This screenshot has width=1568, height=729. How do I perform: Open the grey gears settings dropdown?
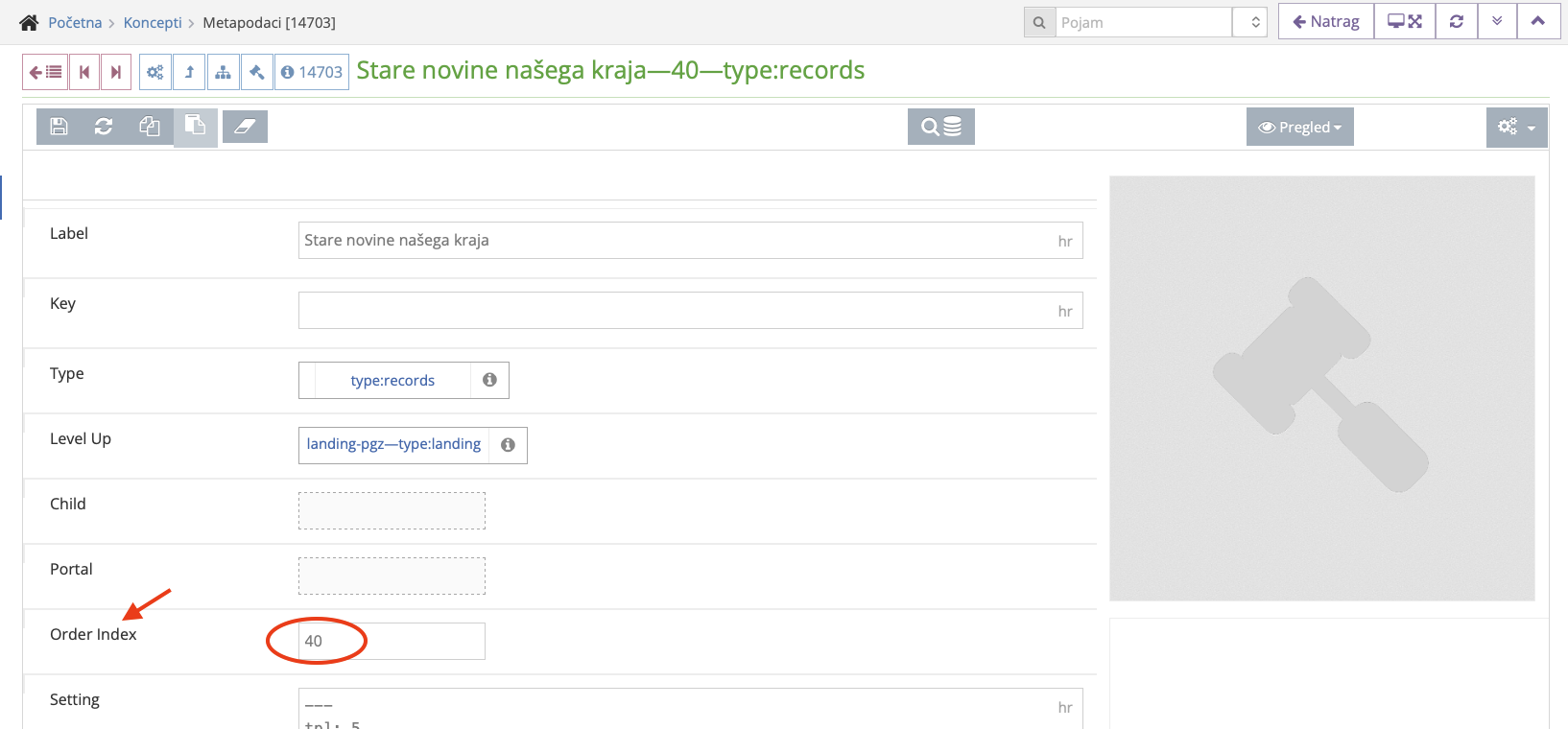coord(1517,127)
